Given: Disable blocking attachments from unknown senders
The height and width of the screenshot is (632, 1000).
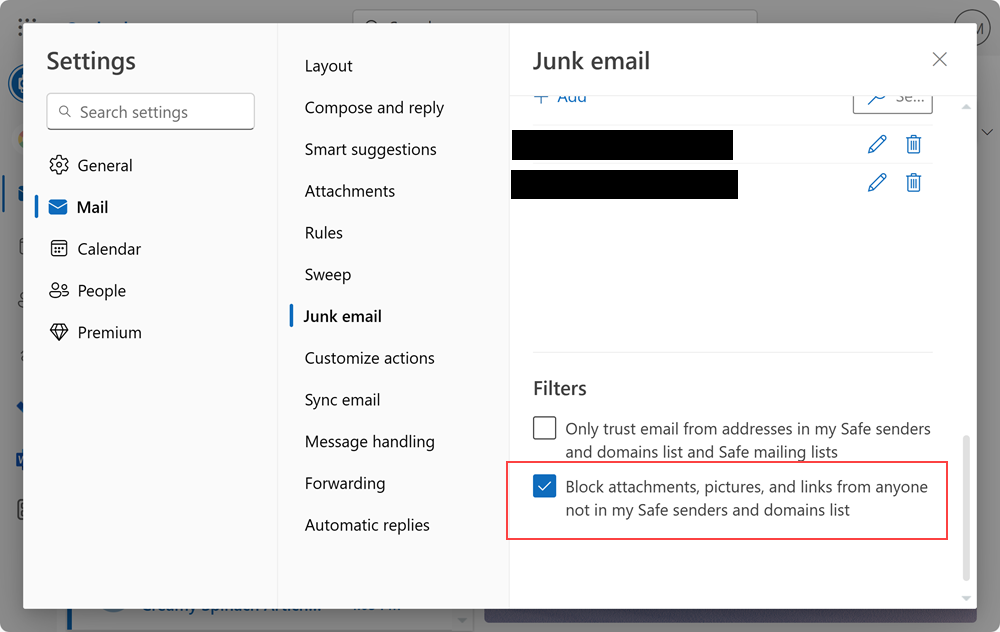Looking at the screenshot, I should point(545,487).
